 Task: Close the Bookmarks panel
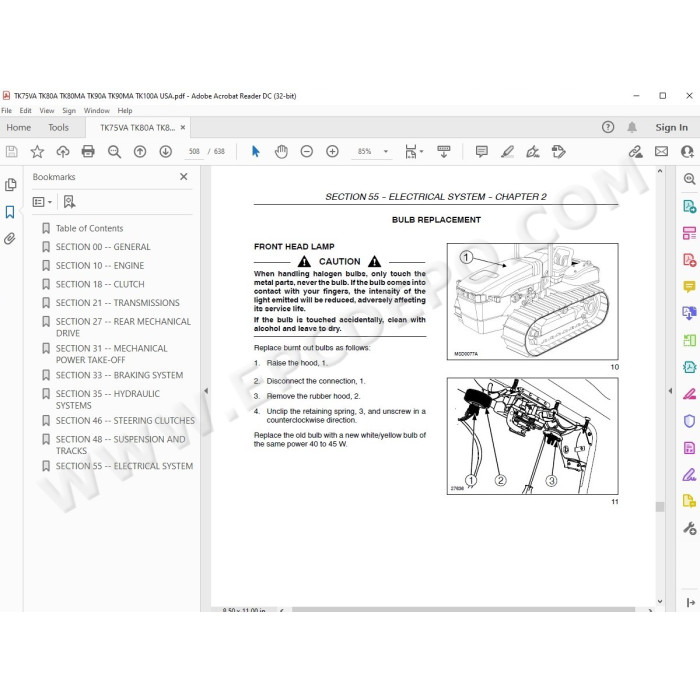[183, 177]
